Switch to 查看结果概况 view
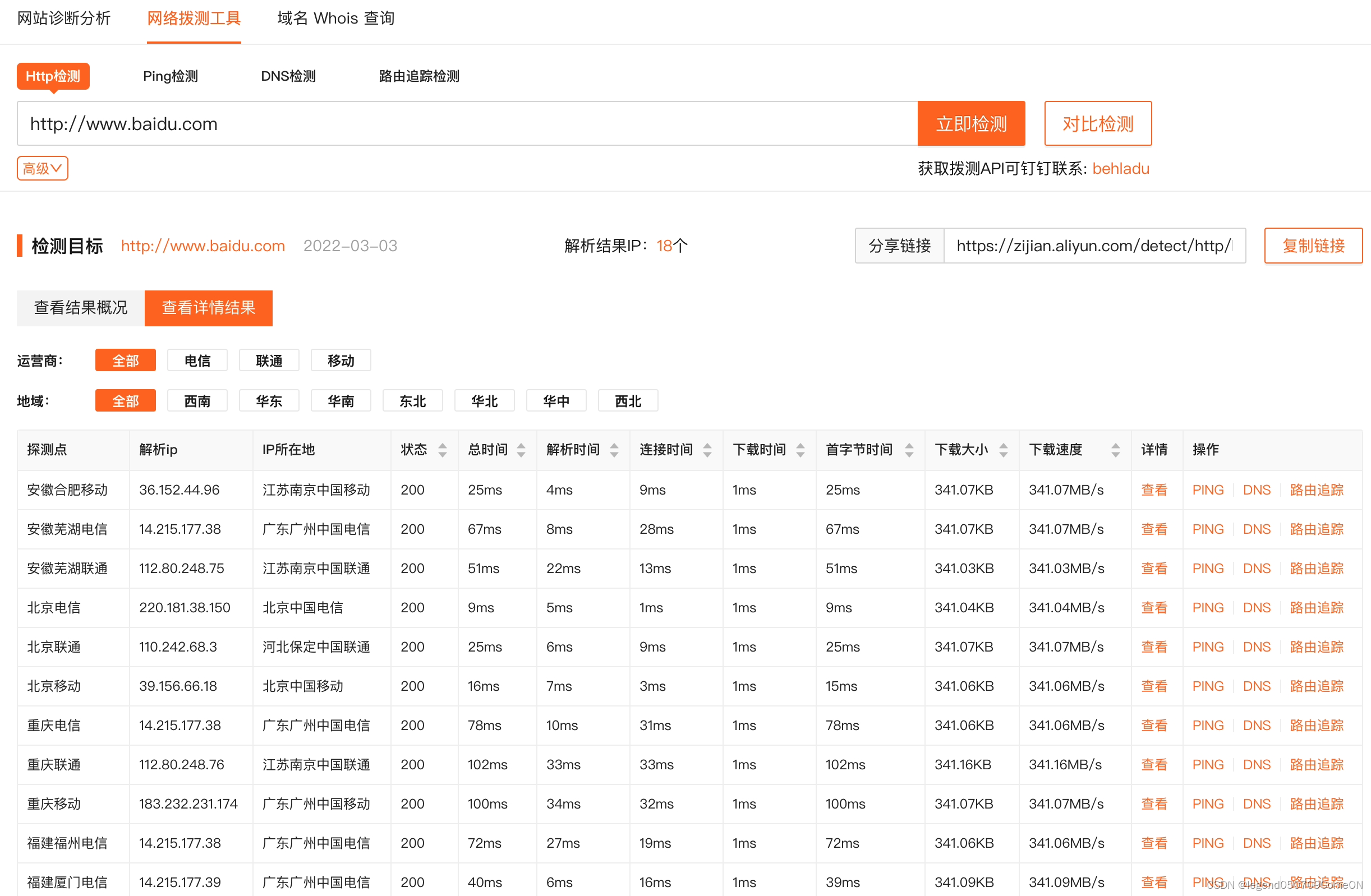The height and width of the screenshot is (896, 1371). pyautogui.click(x=81, y=308)
